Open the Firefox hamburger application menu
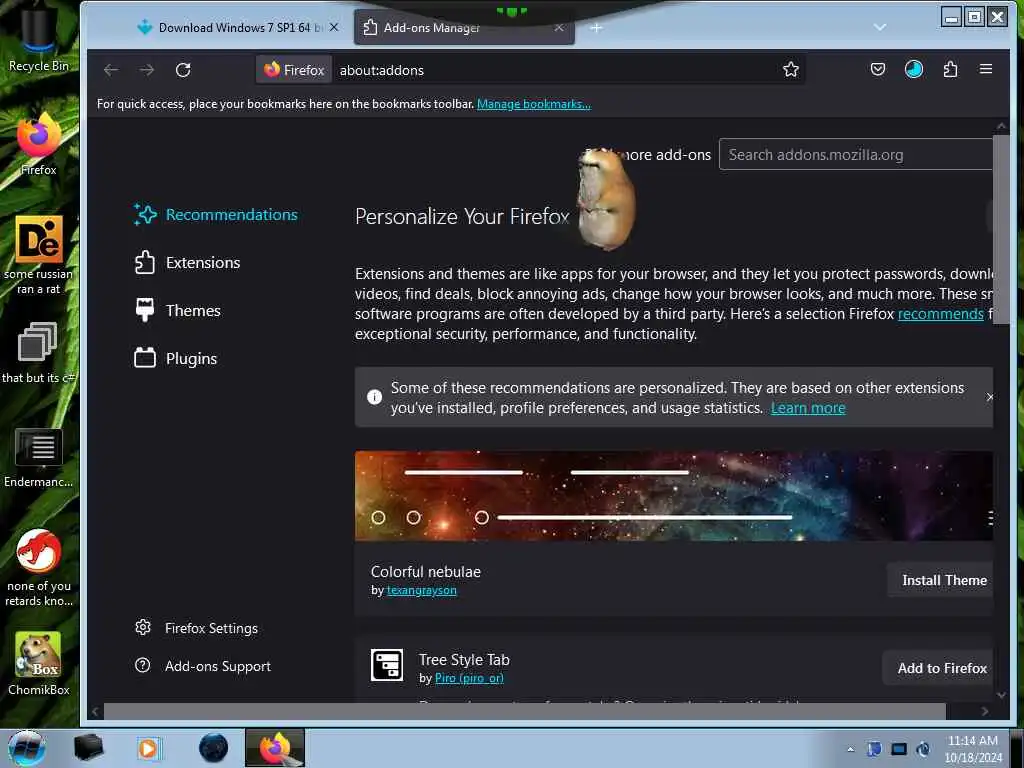This screenshot has width=1024, height=768. coord(986,69)
